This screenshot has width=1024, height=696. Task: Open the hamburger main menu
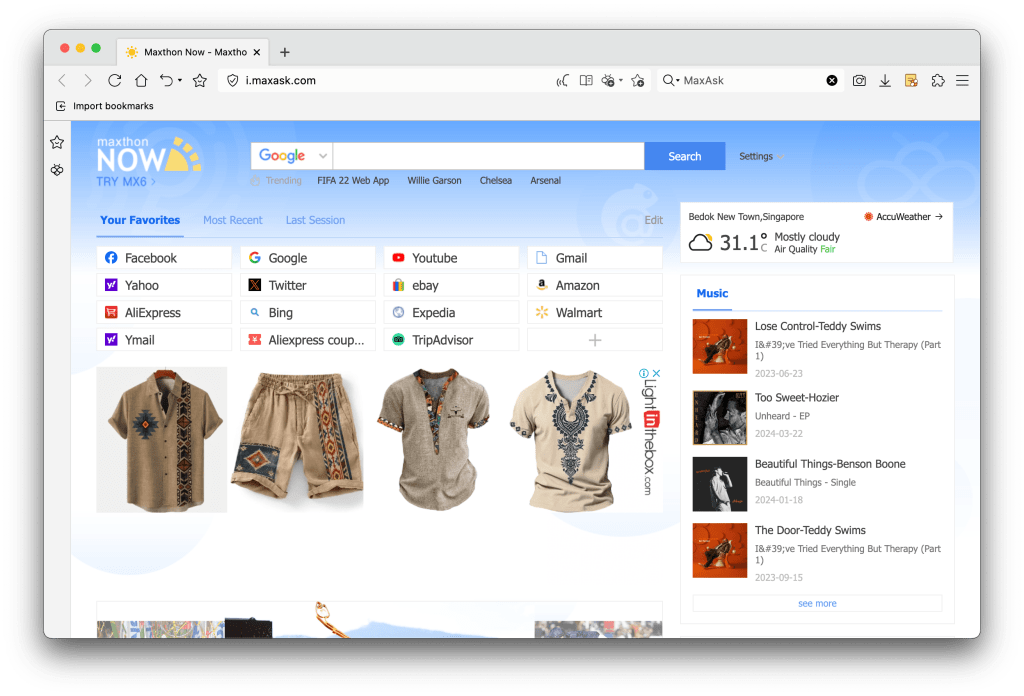962,80
